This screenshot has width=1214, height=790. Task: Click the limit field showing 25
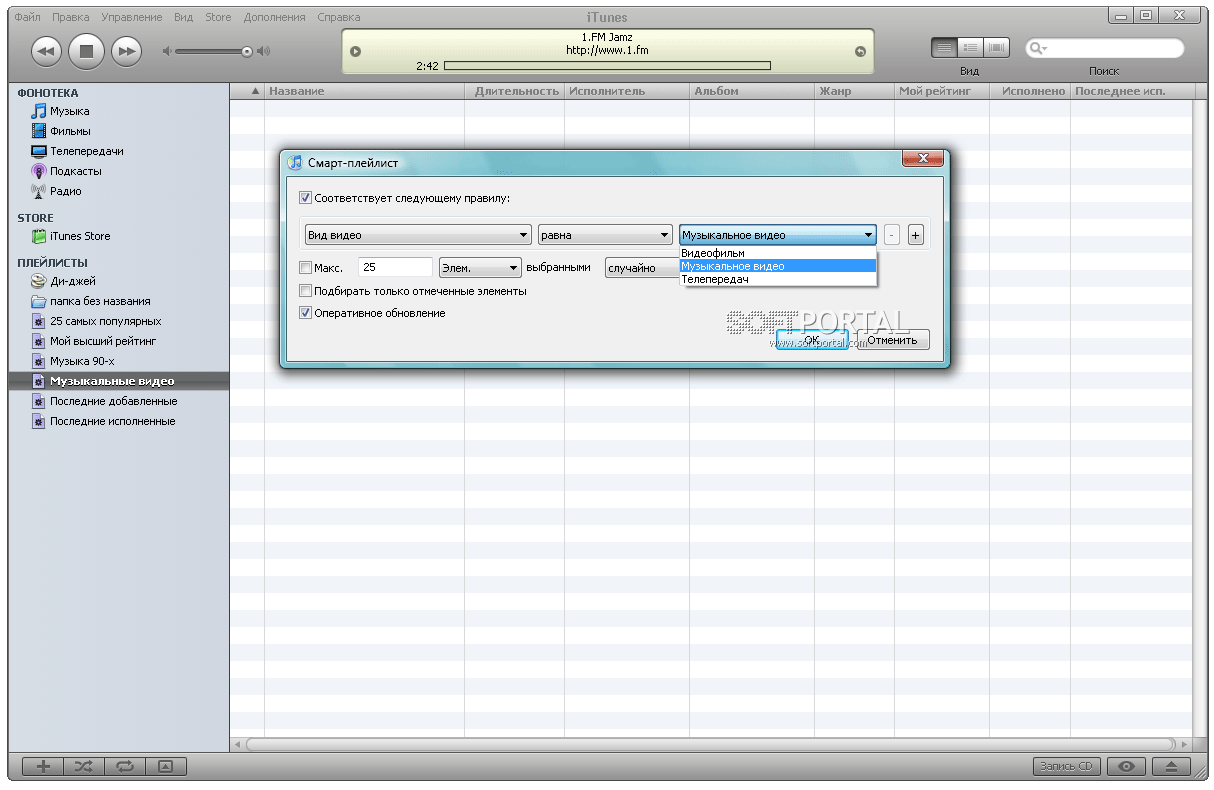[395, 268]
